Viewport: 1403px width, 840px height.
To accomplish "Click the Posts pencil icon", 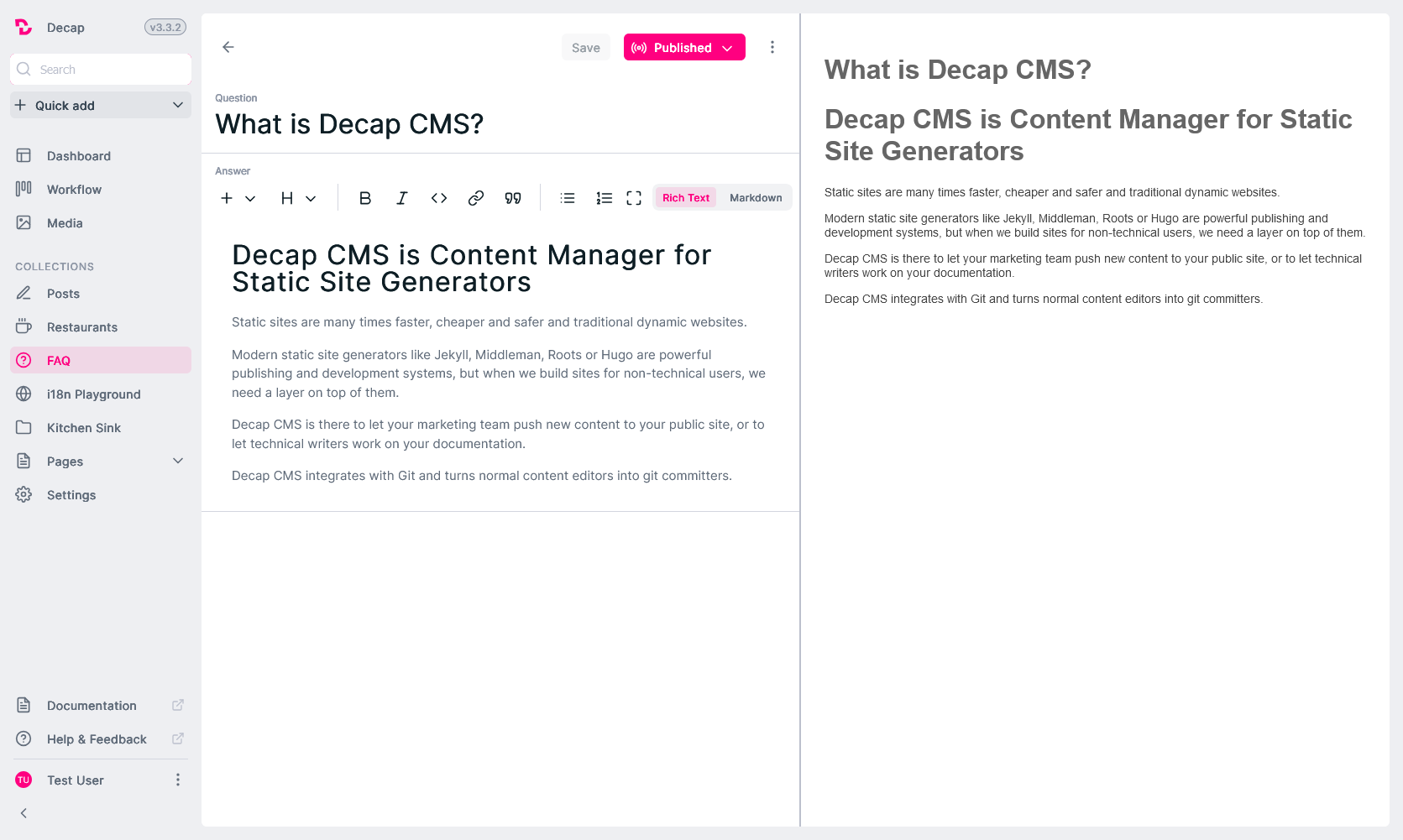I will click(24, 293).
